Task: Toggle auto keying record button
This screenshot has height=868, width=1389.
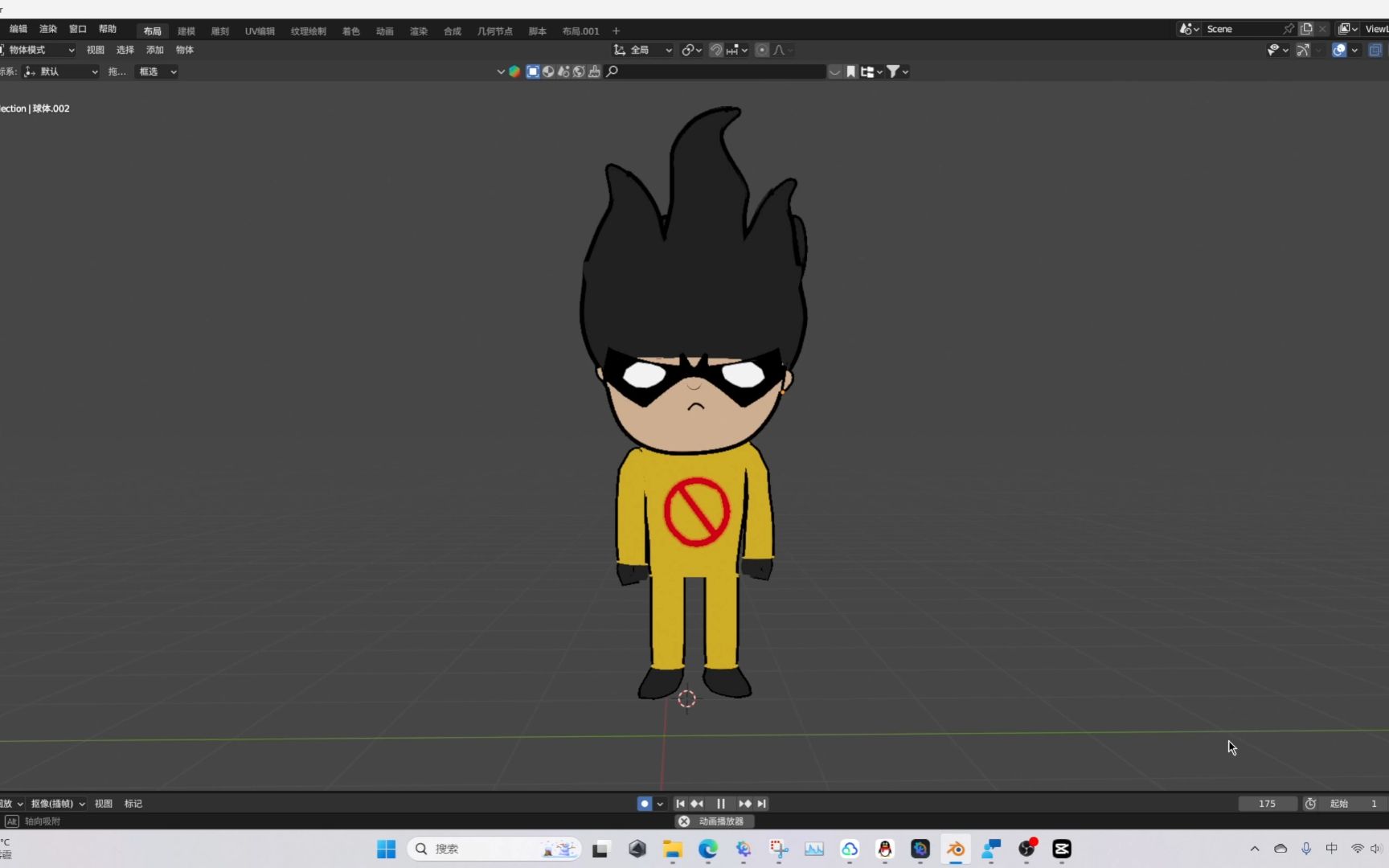Action: tap(645, 804)
